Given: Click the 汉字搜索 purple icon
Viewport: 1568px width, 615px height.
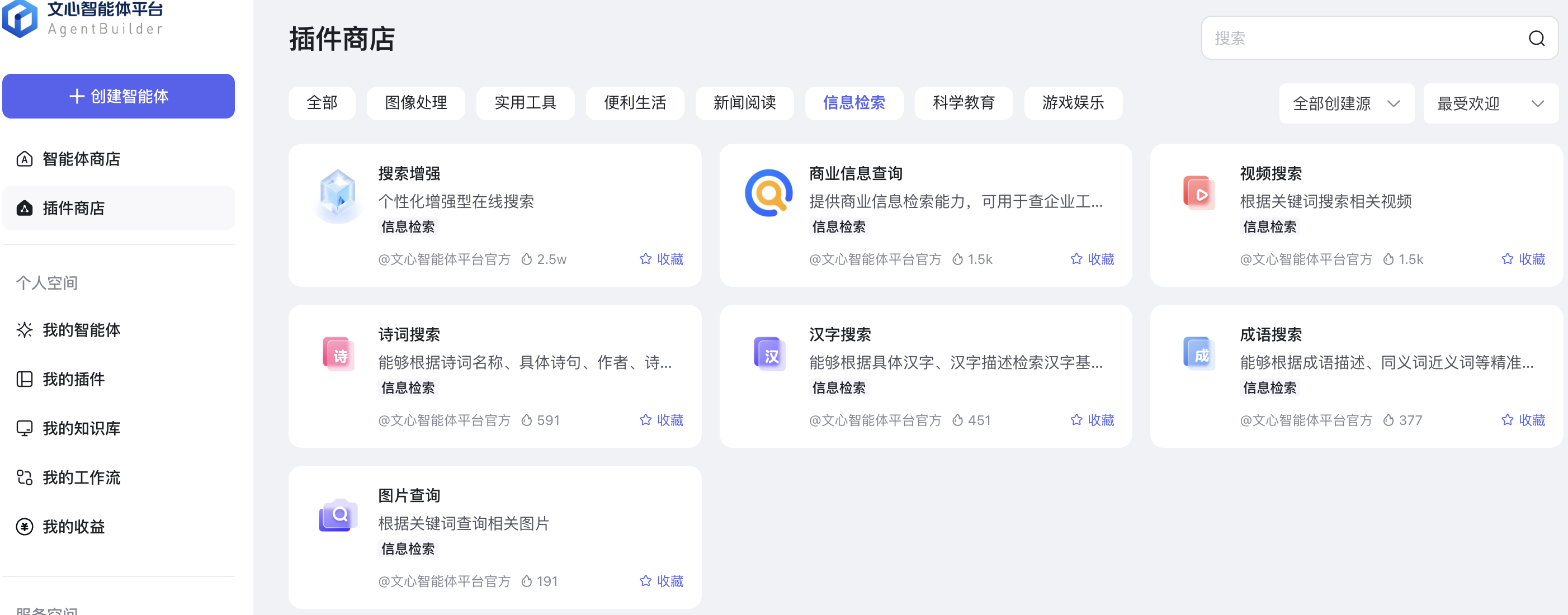Looking at the screenshot, I should click(x=769, y=354).
